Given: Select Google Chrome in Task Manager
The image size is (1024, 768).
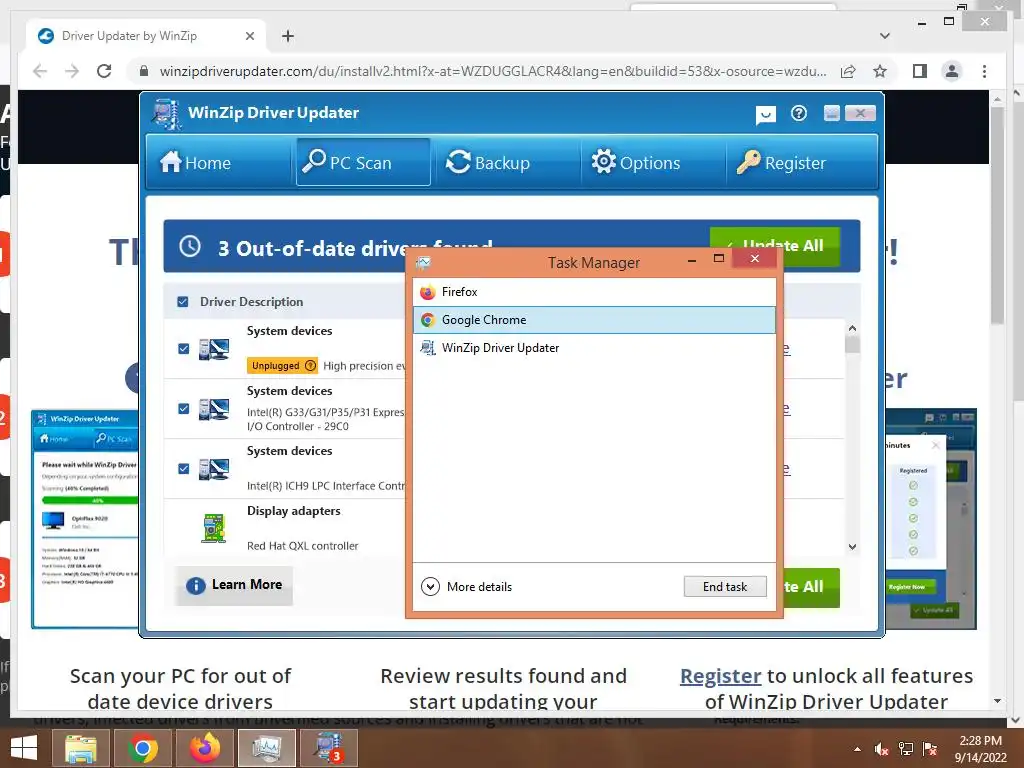Looking at the screenshot, I should tap(594, 320).
